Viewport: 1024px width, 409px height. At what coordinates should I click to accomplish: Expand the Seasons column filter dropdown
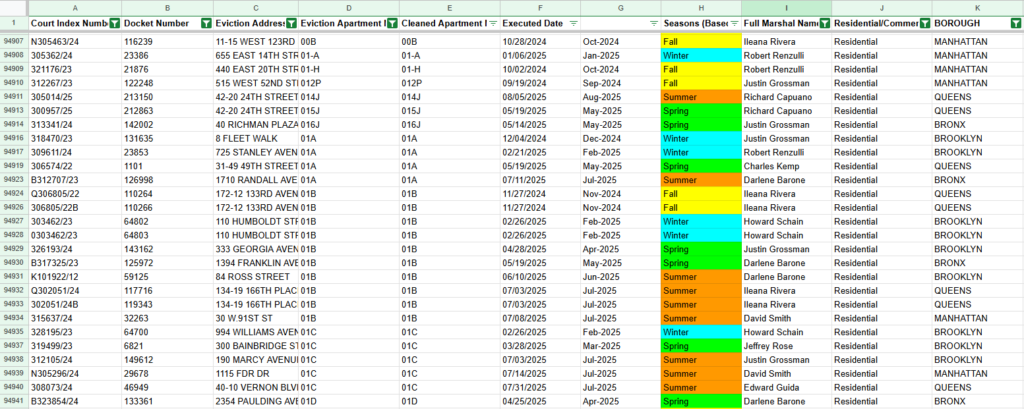pos(733,23)
